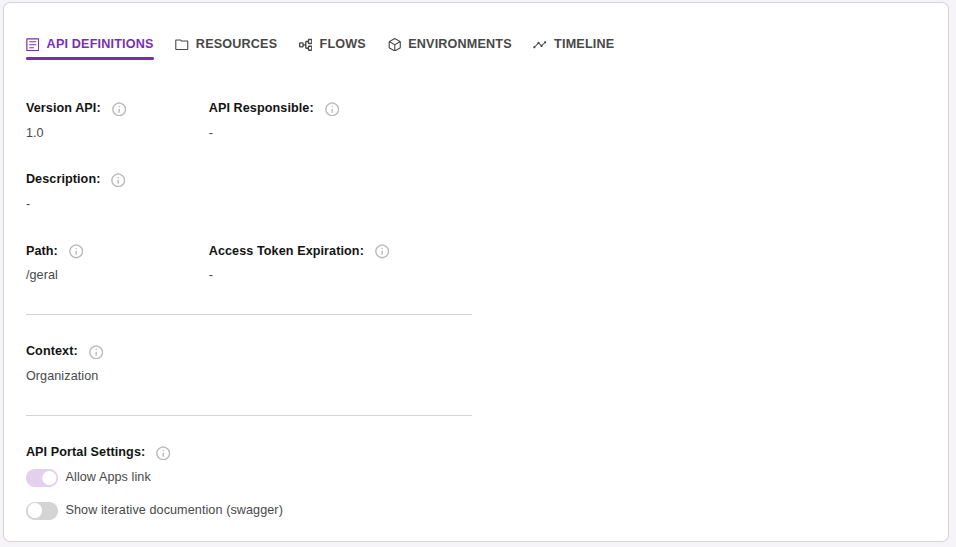The width and height of the screenshot is (956, 547).
Task: Click the info icon next to API Responsible
Action: point(332,109)
